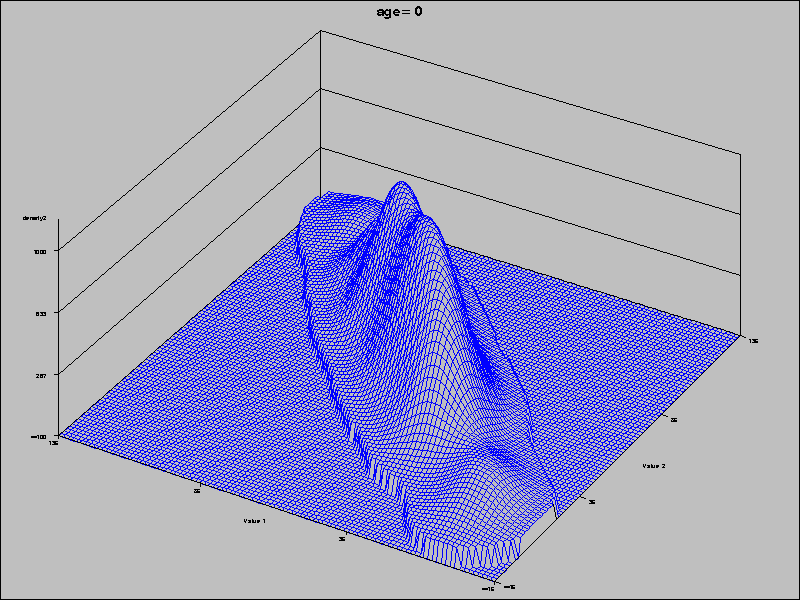Select the "Value 2" axis label
800x600 pixels.
pos(654,466)
